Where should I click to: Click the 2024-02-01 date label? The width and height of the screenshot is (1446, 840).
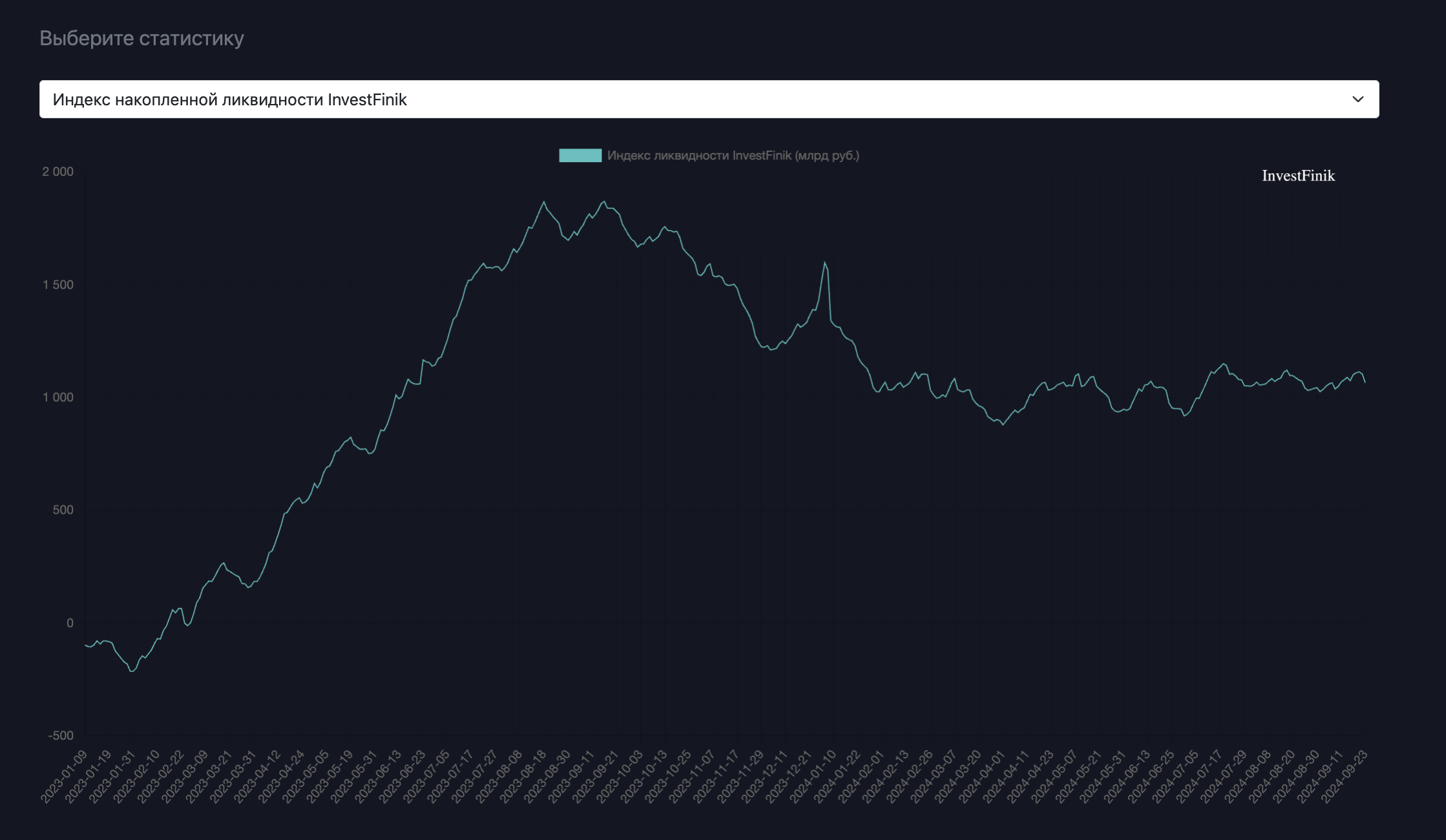(861, 777)
